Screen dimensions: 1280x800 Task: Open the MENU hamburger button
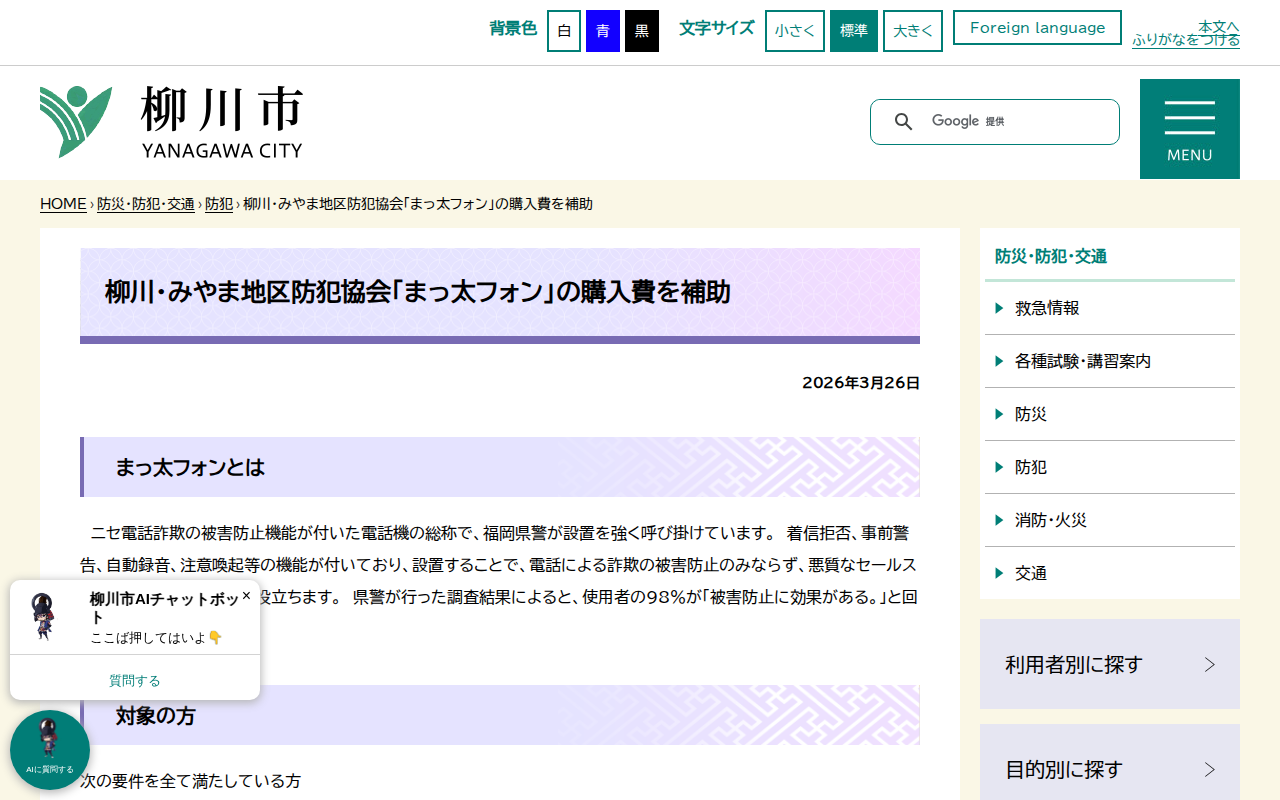[1190, 129]
